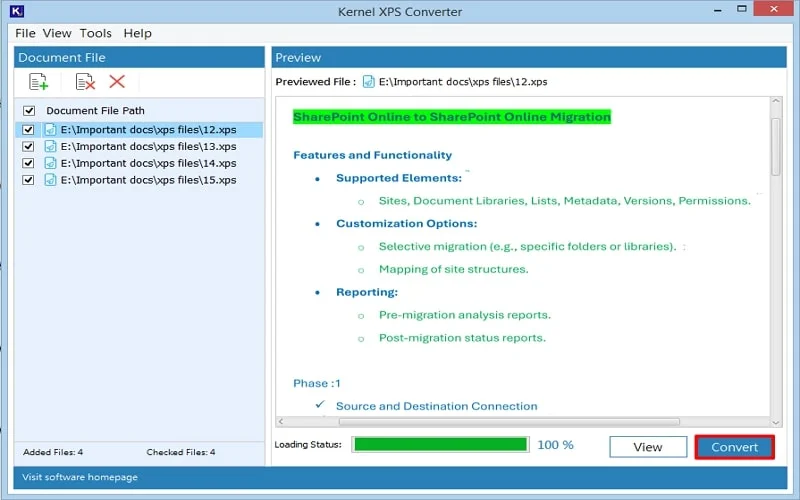Viewport: 800px width, 500px height.
Task: Click the Sites, Document Libraries, Lists text line
Action: point(564,201)
